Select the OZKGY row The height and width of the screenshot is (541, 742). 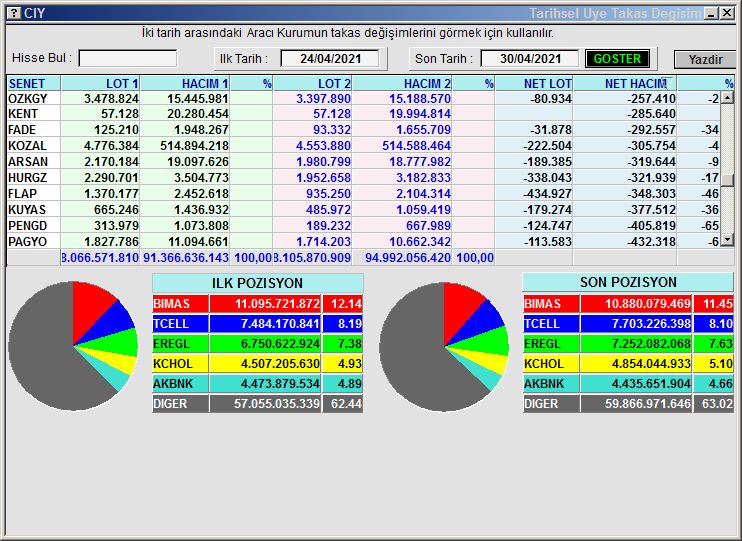coord(363,98)
